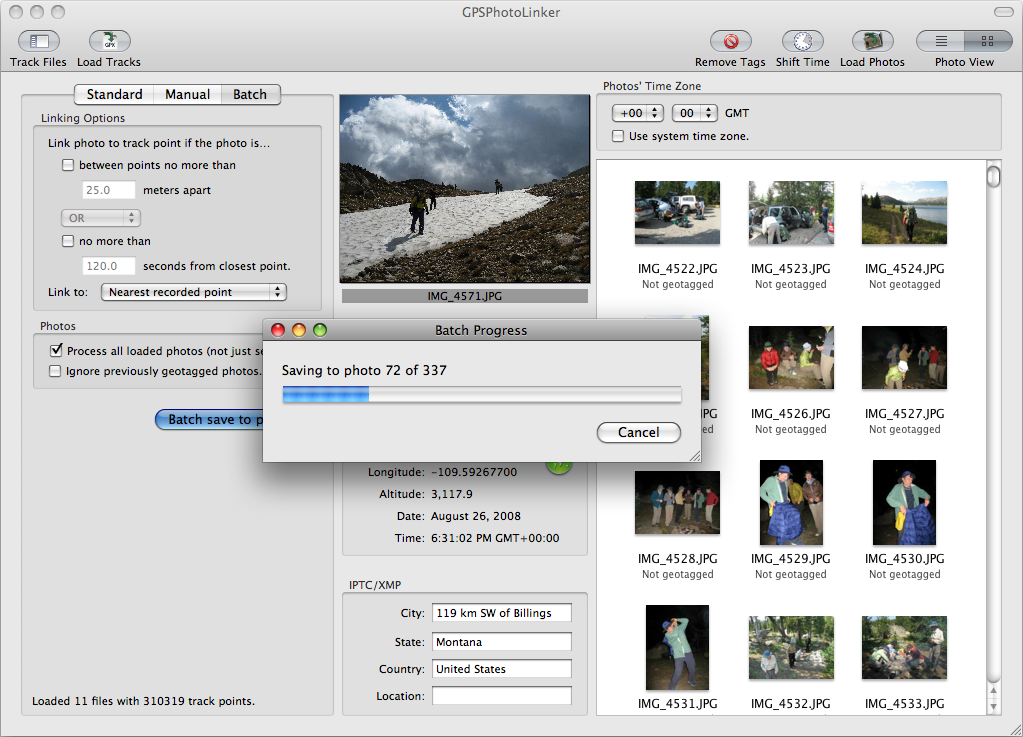Screen dimensions: 1023x737
Task: Click the photo list scroll down arrow
Action: (x=994, y=706)
